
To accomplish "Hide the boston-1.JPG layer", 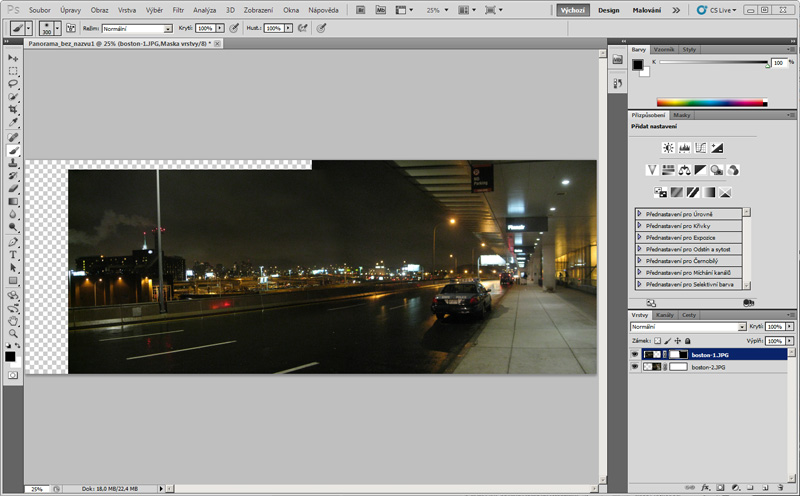I will pos(635,354).
